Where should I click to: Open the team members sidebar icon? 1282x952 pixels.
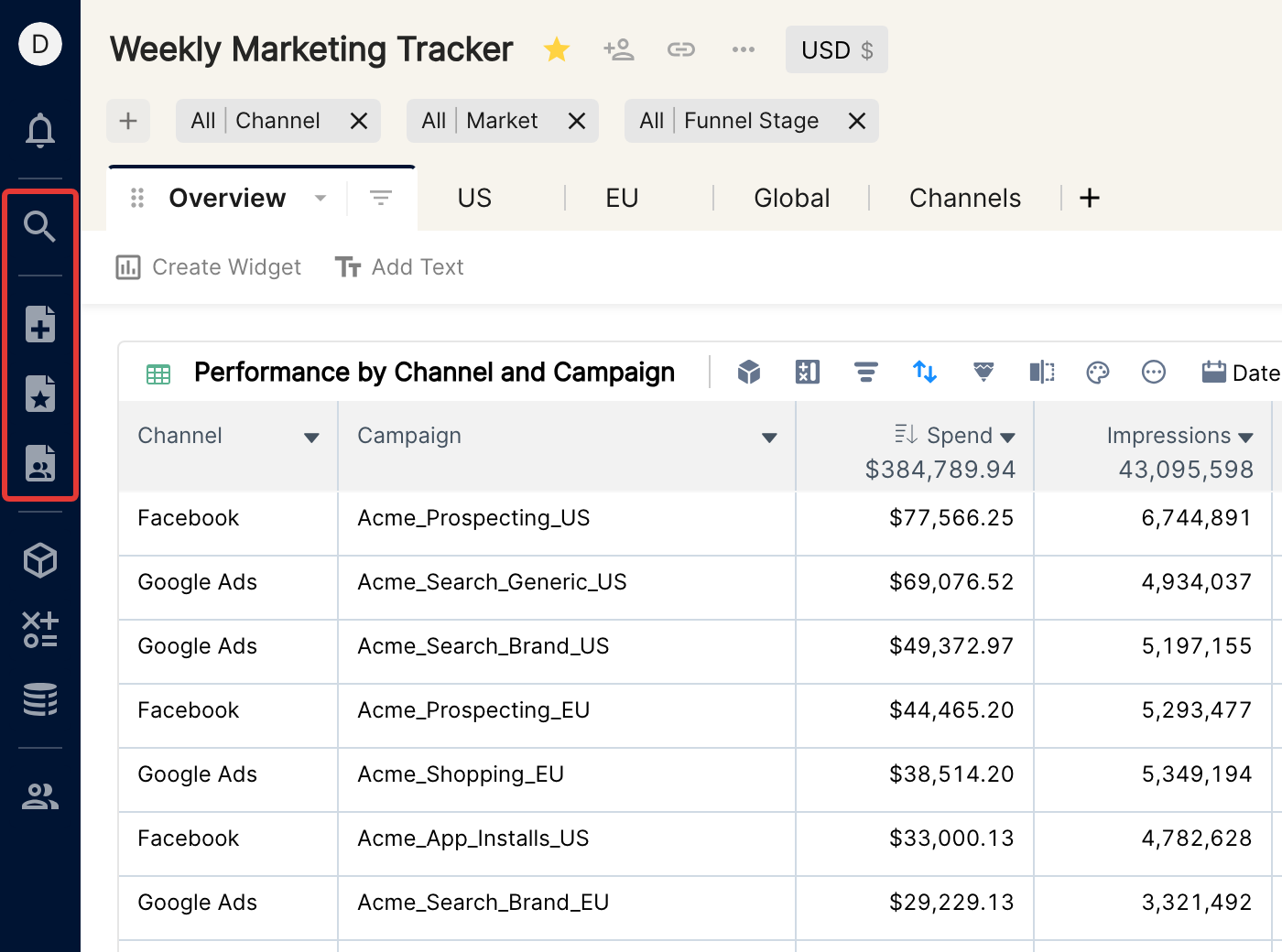40,796
